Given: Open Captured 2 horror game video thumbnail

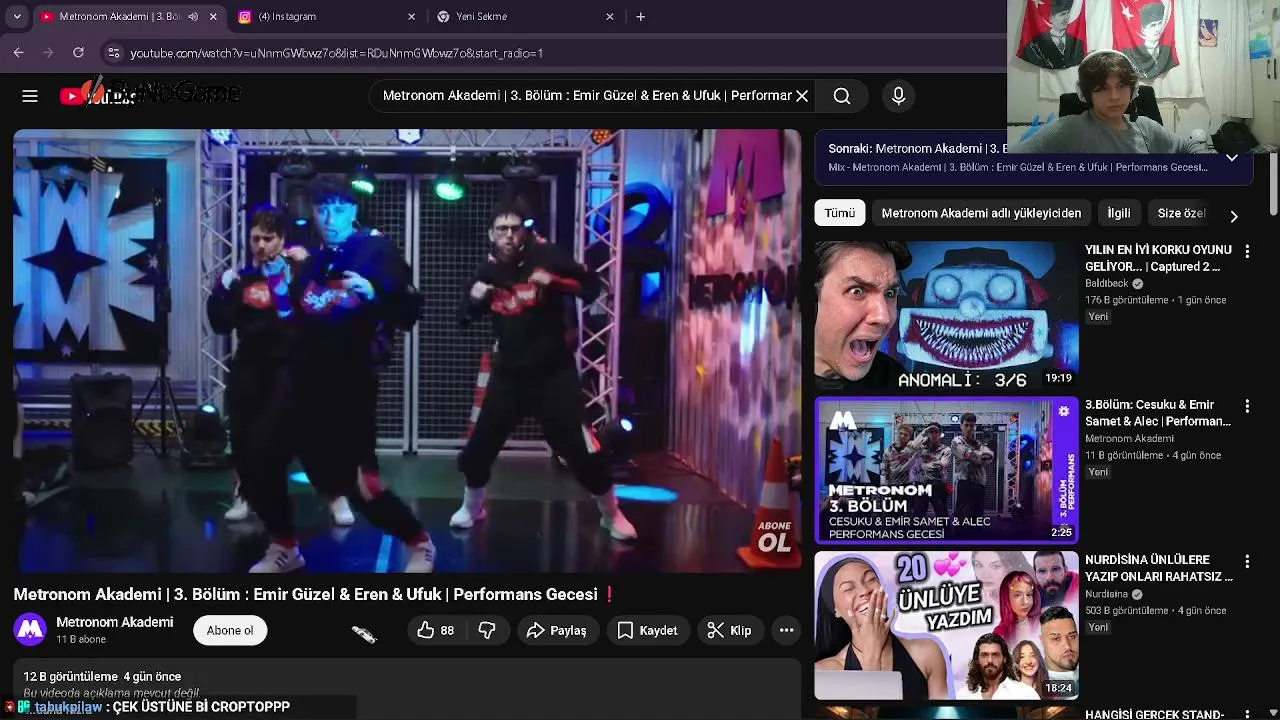Looking at the screenshot, I should (x=946, y=315).
